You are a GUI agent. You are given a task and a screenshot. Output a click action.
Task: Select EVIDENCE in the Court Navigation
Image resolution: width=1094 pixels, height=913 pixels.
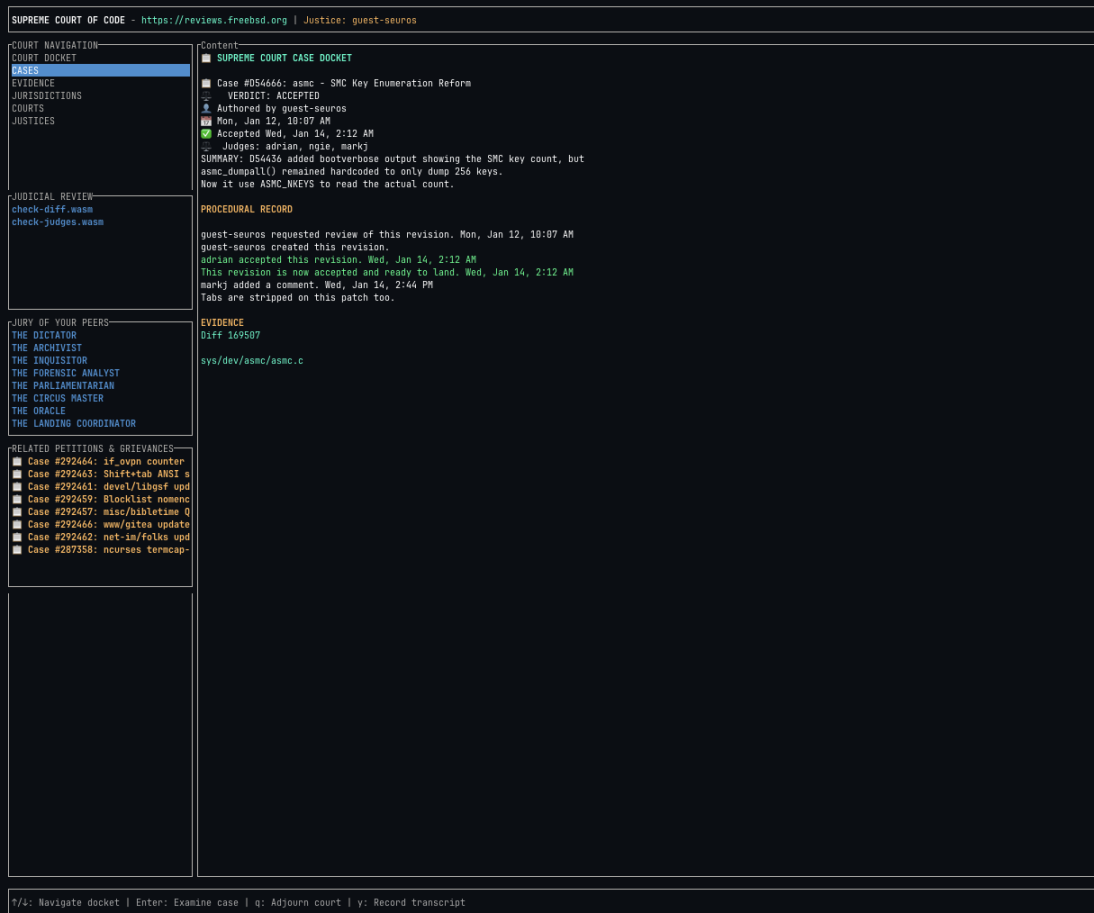point(33,84)
